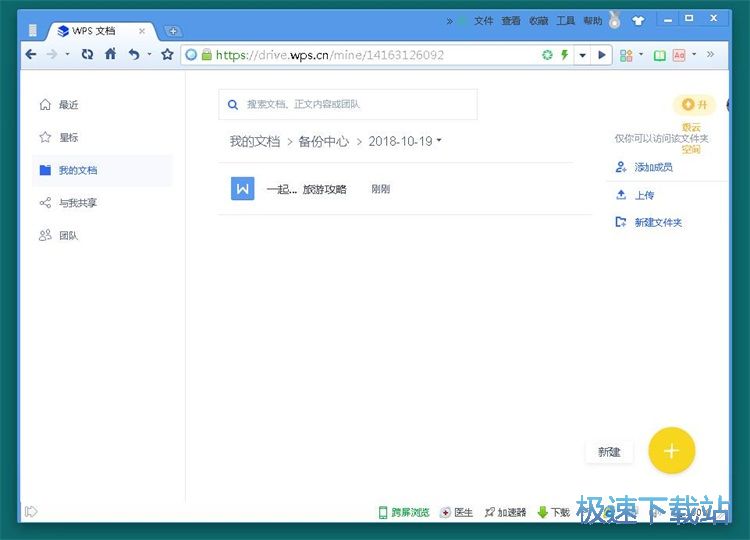Click the 新建 label button
Viewport: 750px width, 540px height.
point(609,452)
